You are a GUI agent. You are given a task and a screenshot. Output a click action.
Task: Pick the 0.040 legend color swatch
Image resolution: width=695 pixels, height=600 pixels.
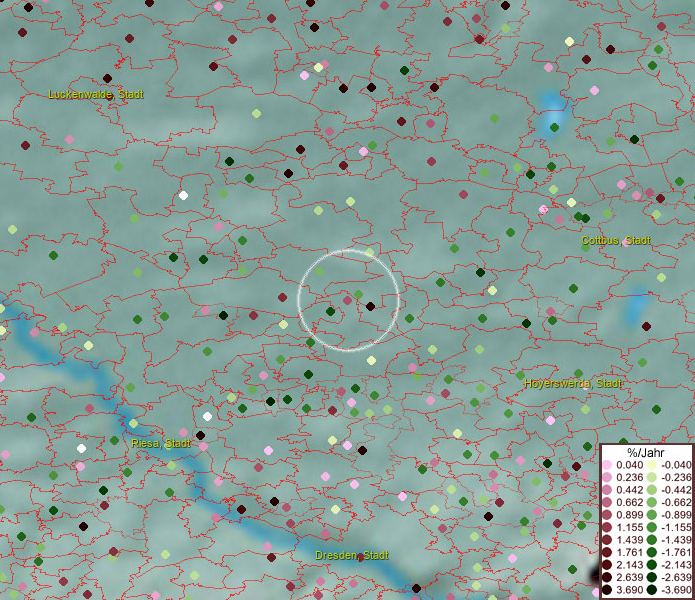tap(607, 465)
